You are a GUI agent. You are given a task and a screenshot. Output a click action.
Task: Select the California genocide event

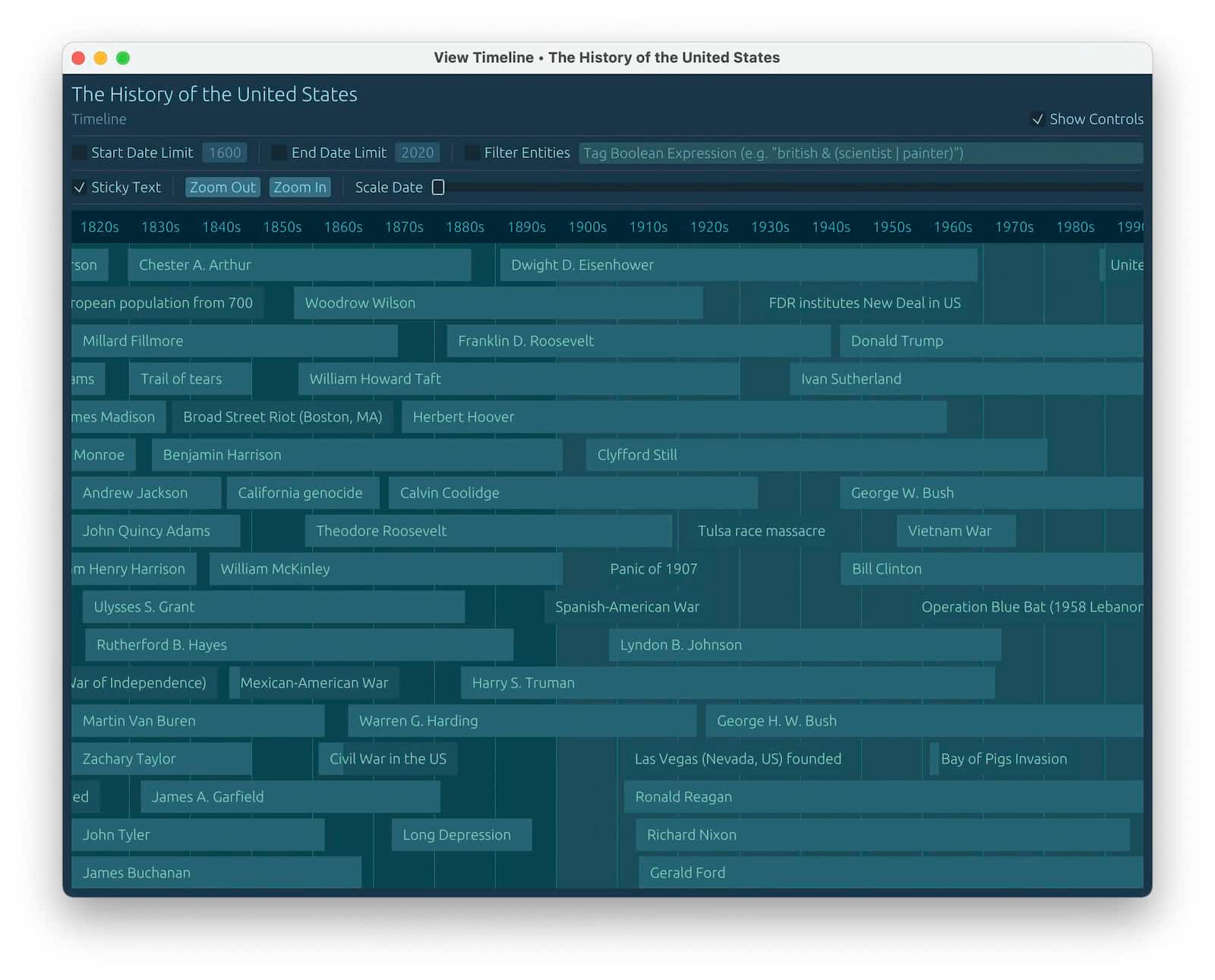pos(303,493)
